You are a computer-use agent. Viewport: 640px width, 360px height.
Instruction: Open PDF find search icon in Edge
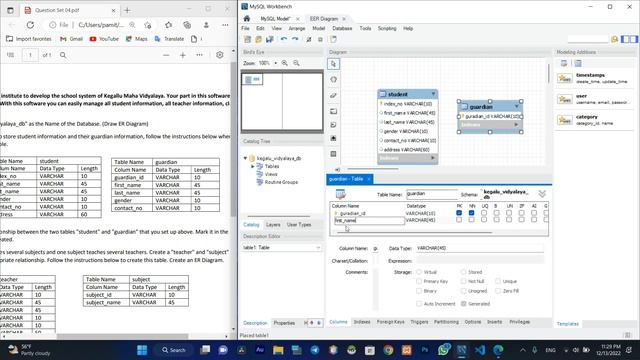coord(63,55)
